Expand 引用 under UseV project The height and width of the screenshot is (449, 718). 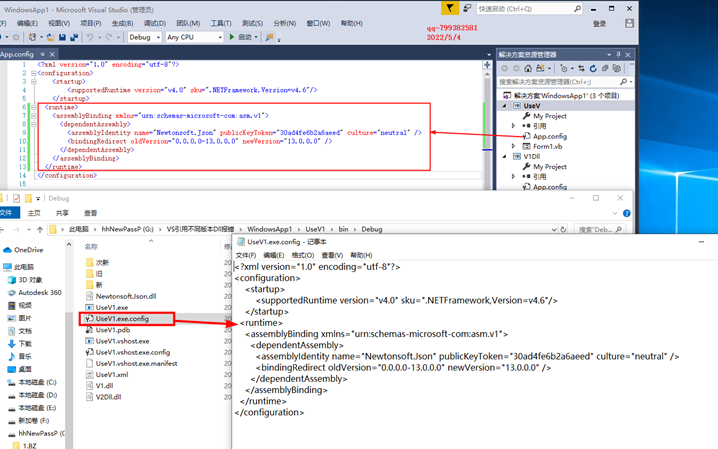[x=513, y=126]
